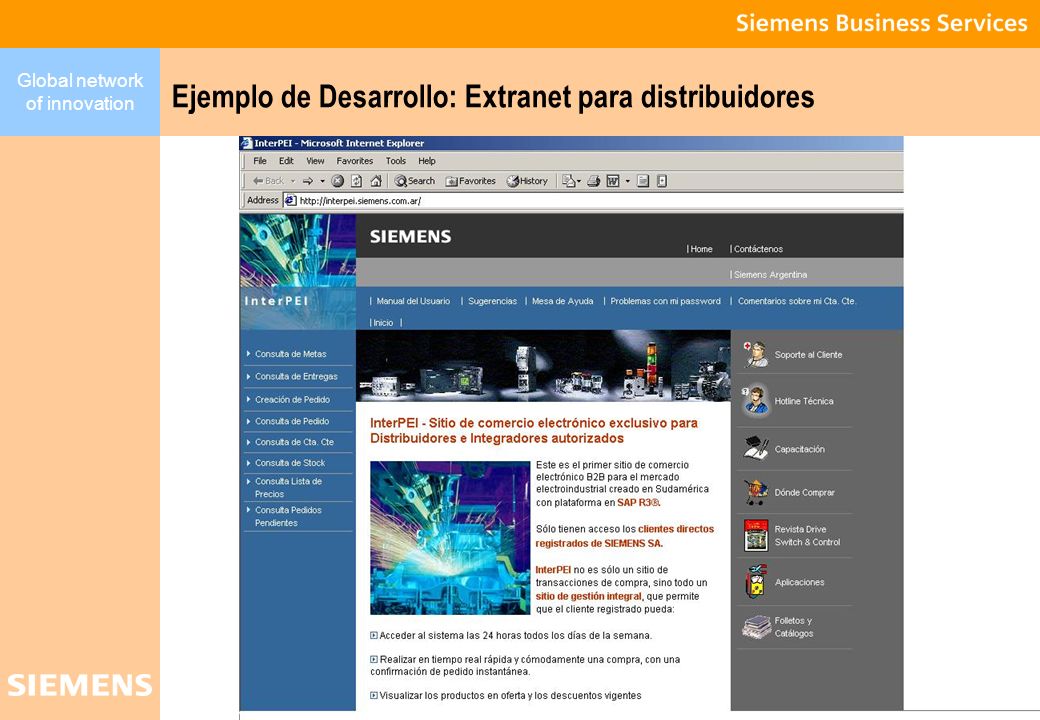
Task: Click the Soporte al Cliente text link
Action: pos(809,355)
